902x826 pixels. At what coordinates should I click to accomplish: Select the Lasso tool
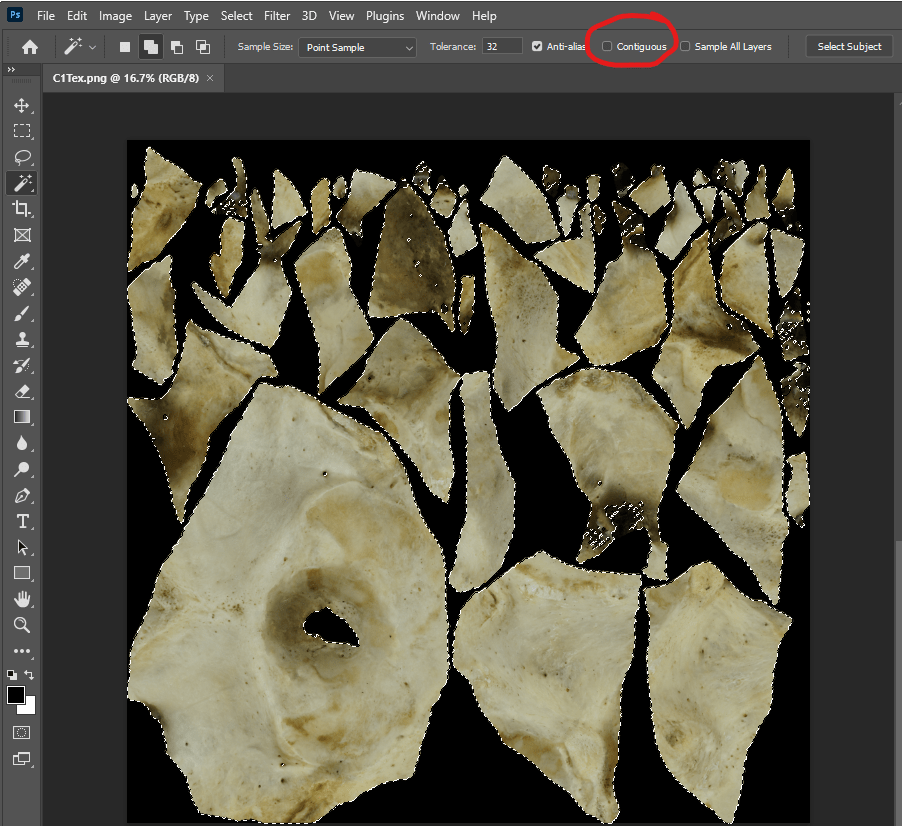click(x=21, y=157)
